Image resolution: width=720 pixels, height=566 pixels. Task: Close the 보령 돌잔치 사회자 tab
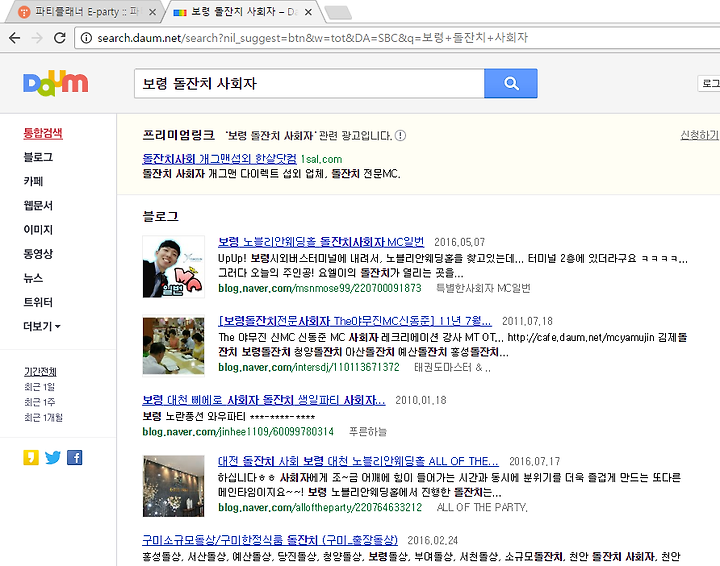309,12
